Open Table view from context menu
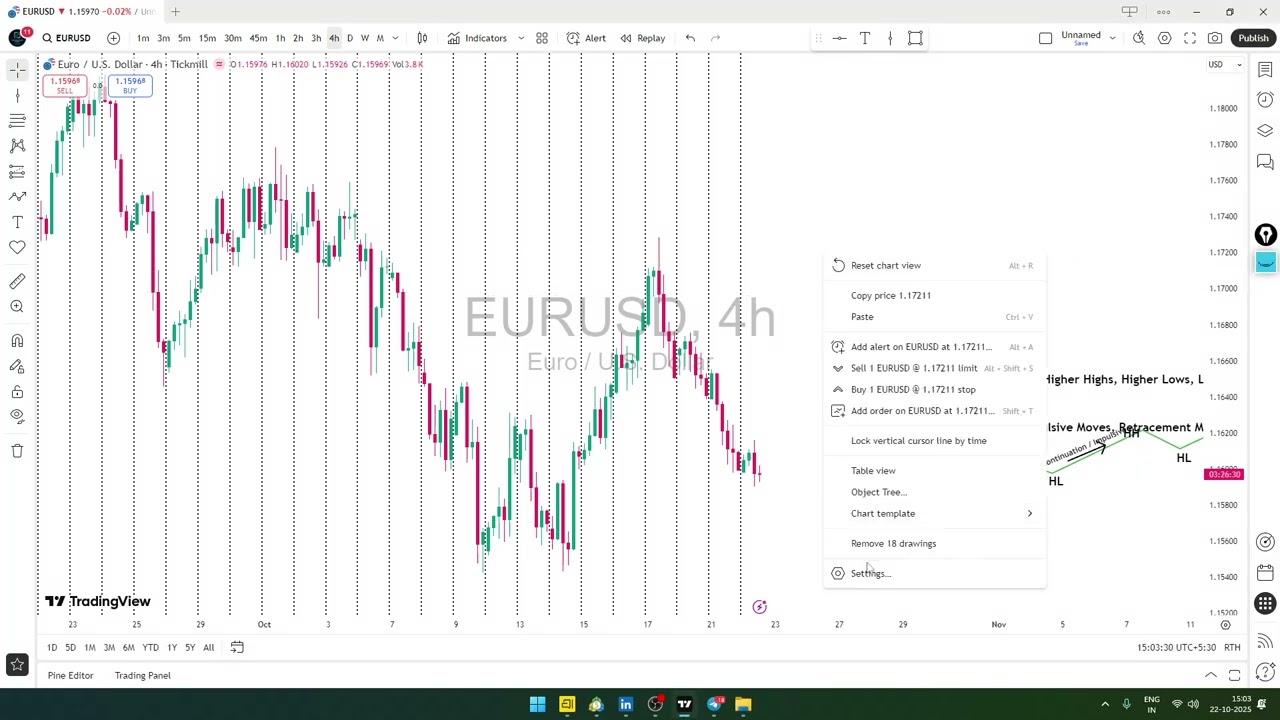 click(935, 470)
